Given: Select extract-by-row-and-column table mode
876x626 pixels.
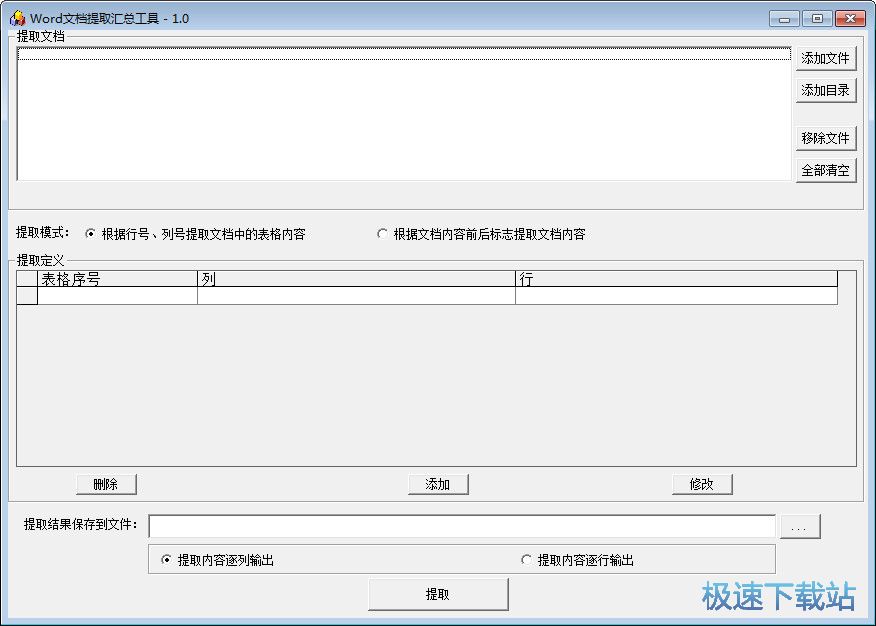Looking at the screenshot, I should click(x=91, y=234).
